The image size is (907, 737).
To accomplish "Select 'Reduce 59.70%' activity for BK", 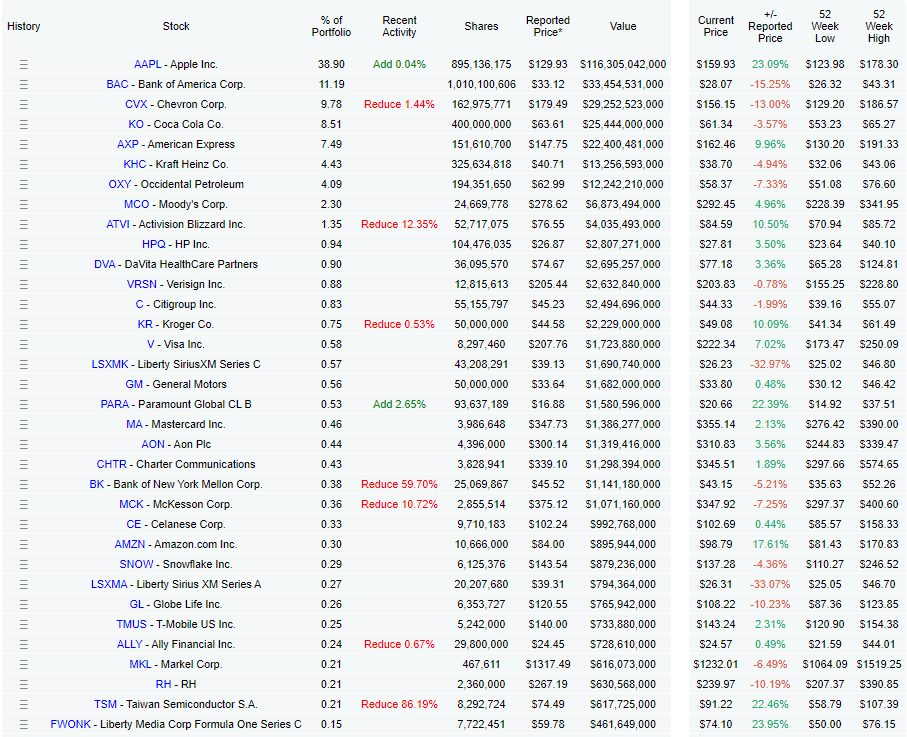I will tap(399, 484).
